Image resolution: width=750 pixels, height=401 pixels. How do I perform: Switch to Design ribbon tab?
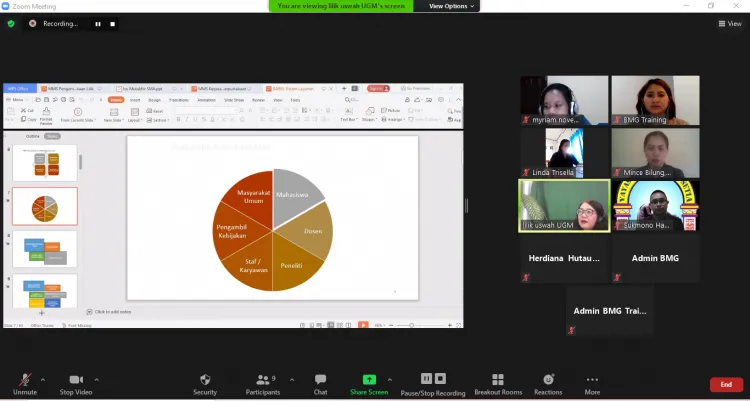tap(154, 100)
